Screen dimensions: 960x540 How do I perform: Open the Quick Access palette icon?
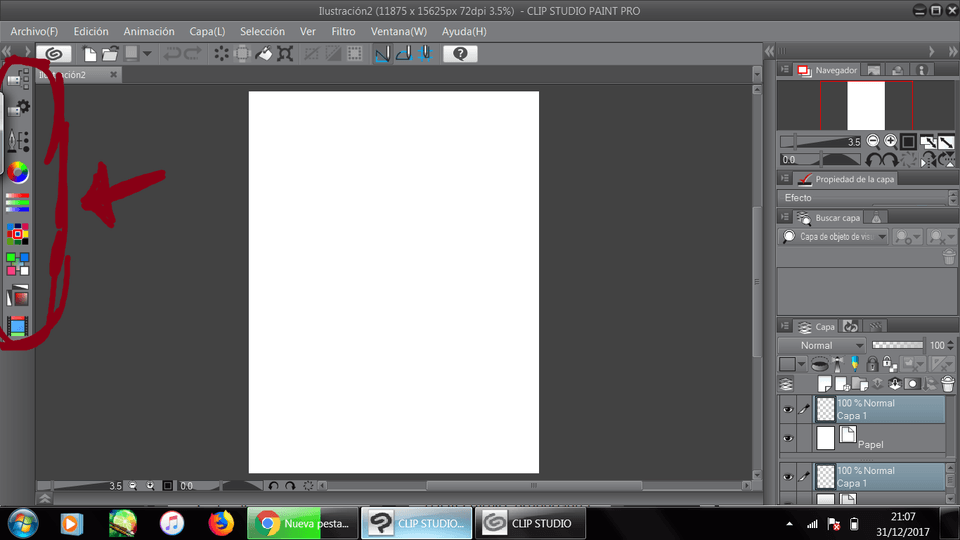18,78
